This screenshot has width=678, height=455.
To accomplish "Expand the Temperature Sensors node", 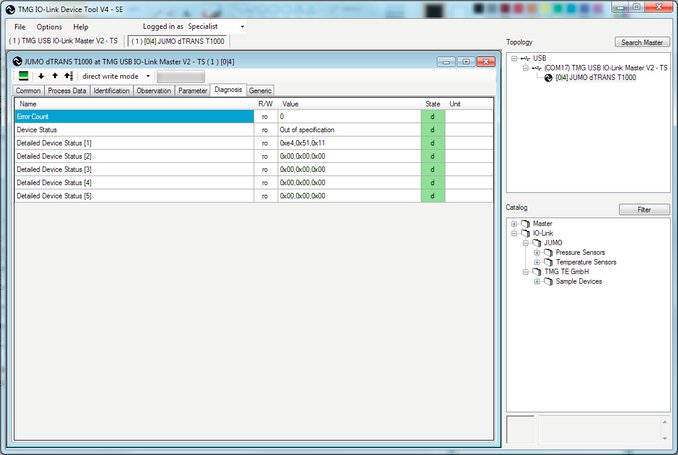I will click(x=537, y=262).
